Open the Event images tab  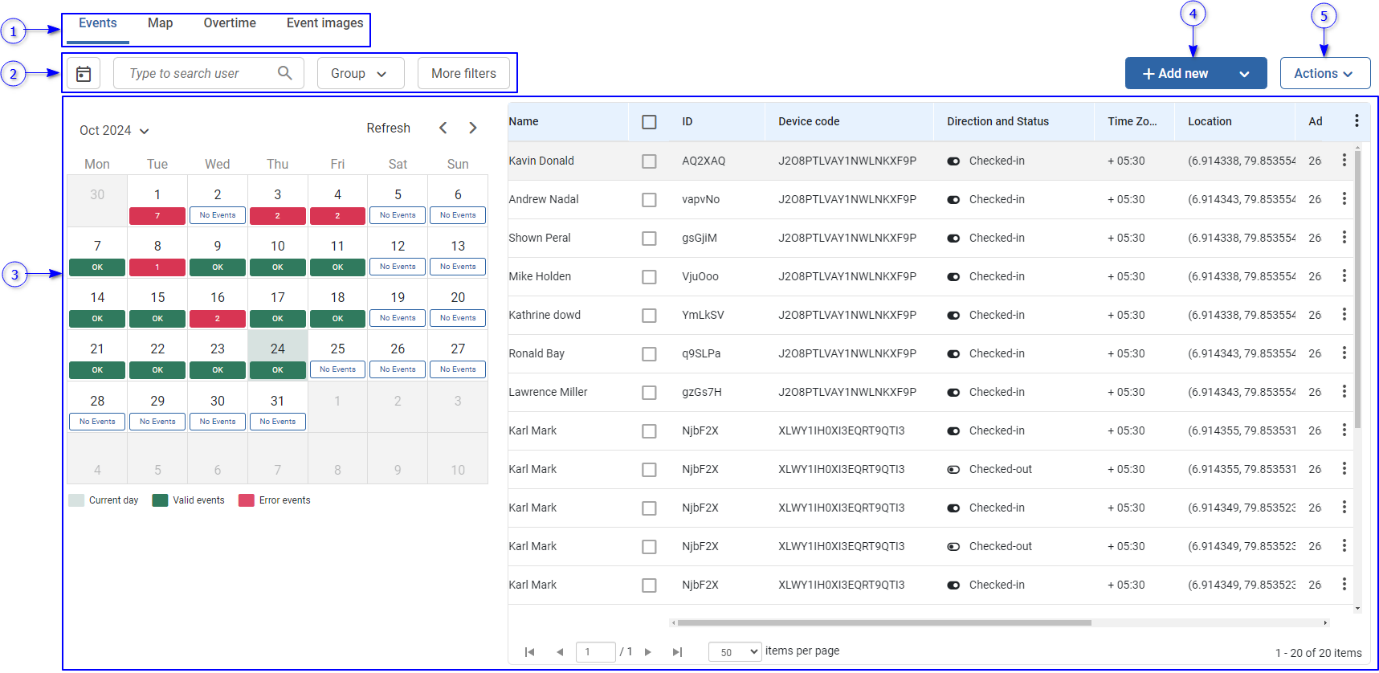(x=325, y=23)
